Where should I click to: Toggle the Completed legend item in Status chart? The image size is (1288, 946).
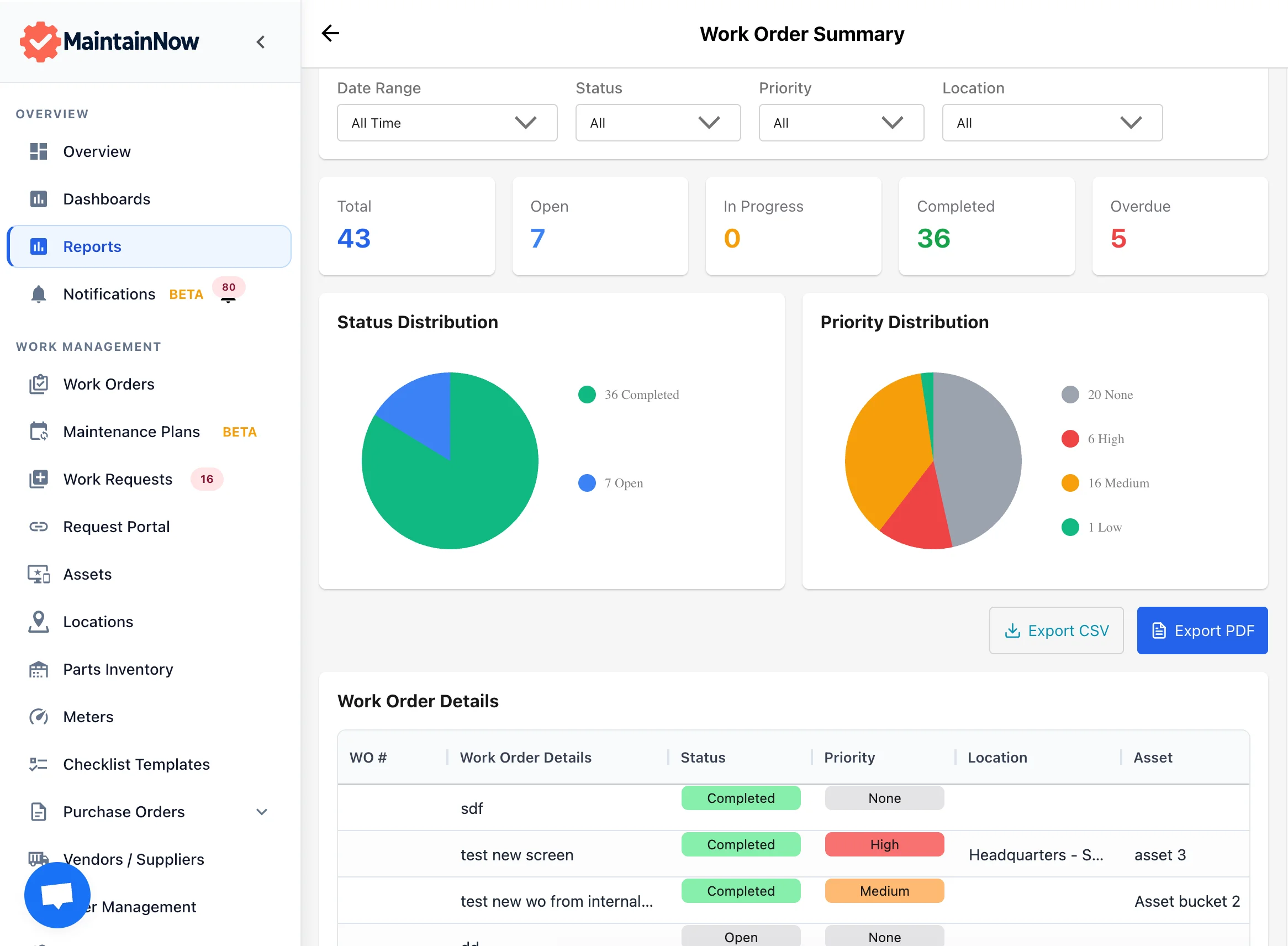[x=630, y=395]
